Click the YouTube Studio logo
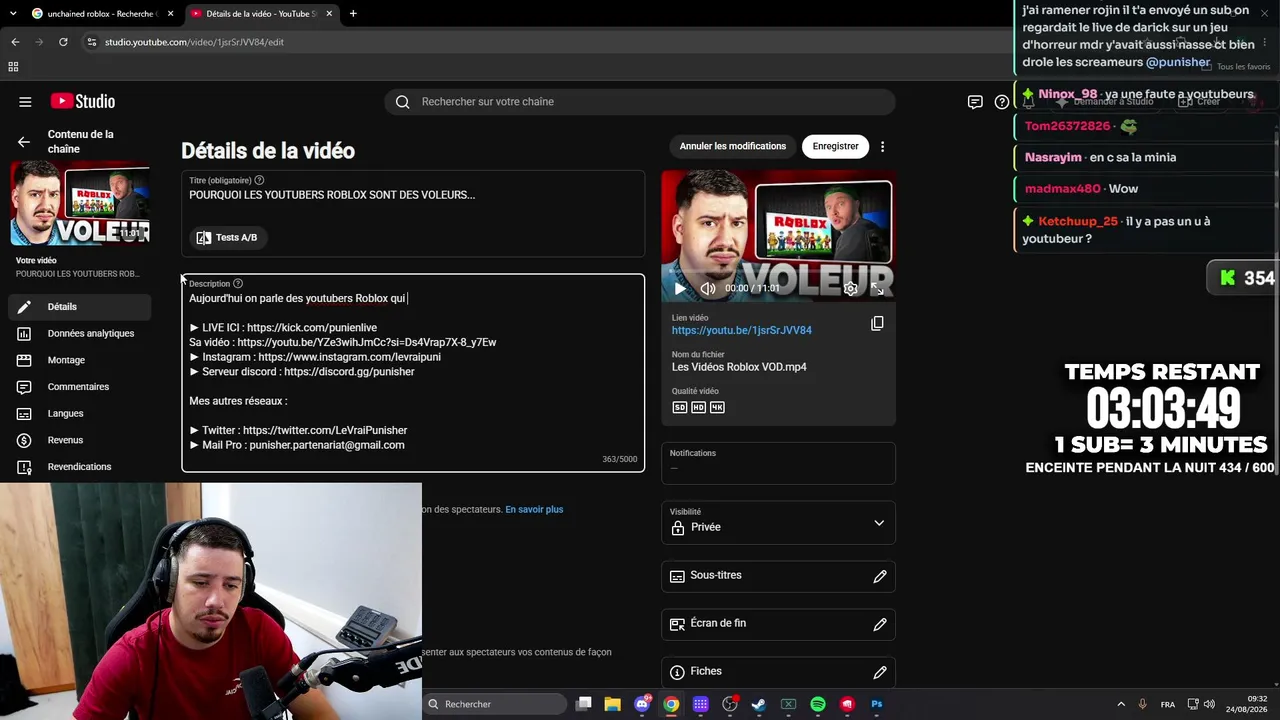1280x720 pixels. coord(83,102)
